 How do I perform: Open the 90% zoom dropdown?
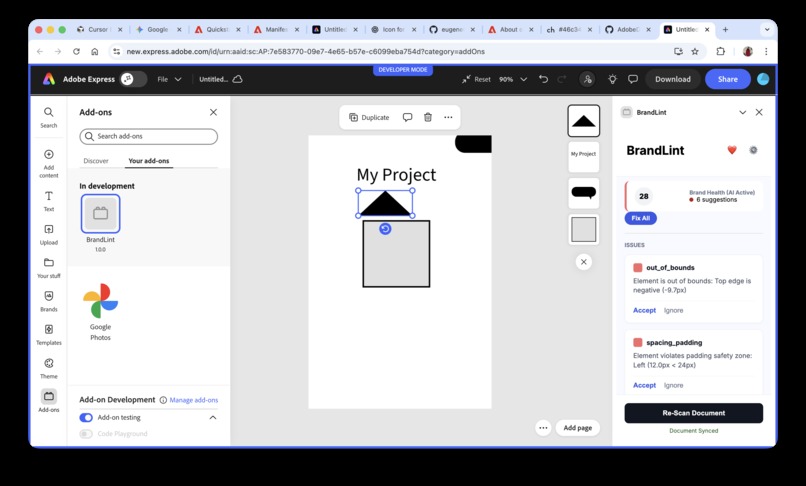(513, 79)
